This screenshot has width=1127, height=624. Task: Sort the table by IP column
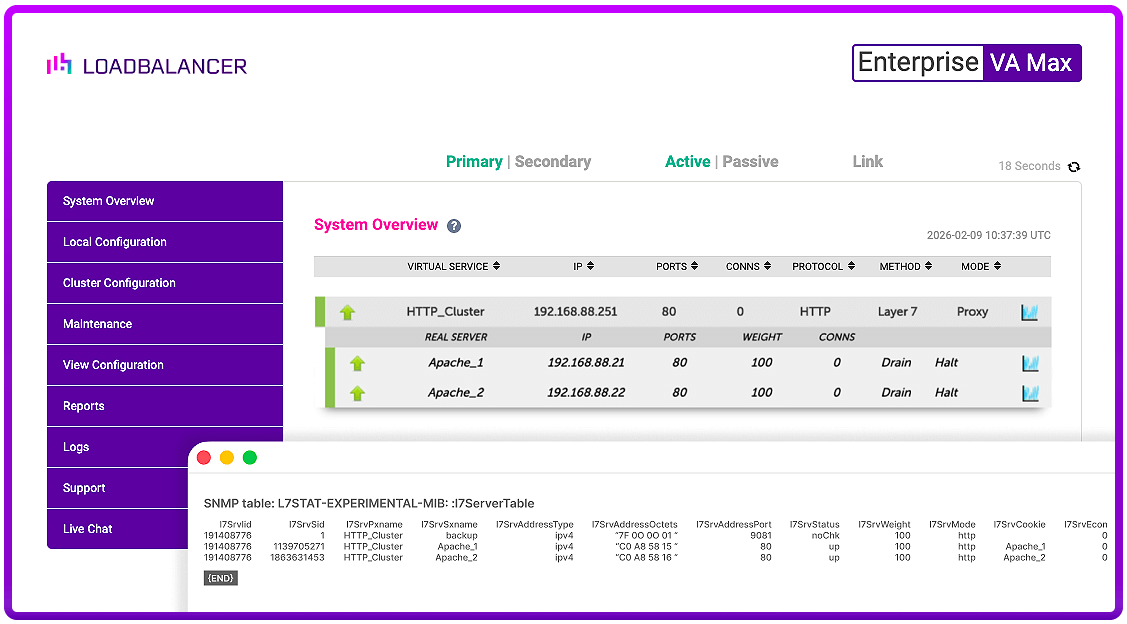point(584,267)
